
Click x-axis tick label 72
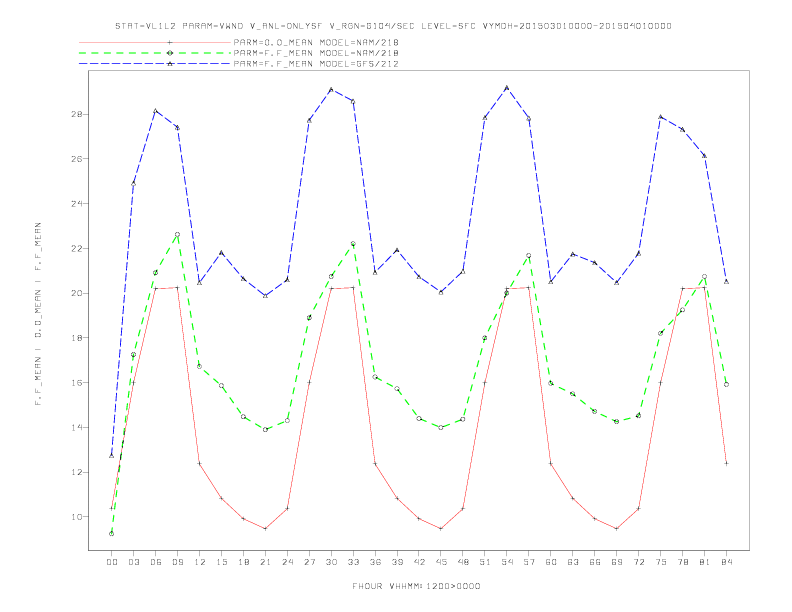tap(638, 562)
